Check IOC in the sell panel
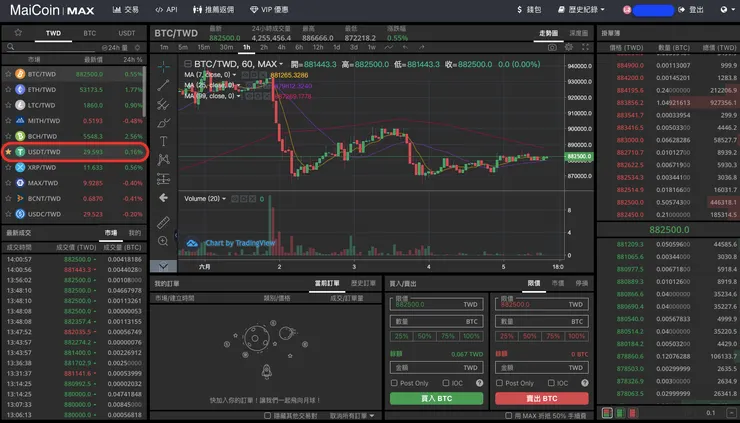 click(551, 383)
